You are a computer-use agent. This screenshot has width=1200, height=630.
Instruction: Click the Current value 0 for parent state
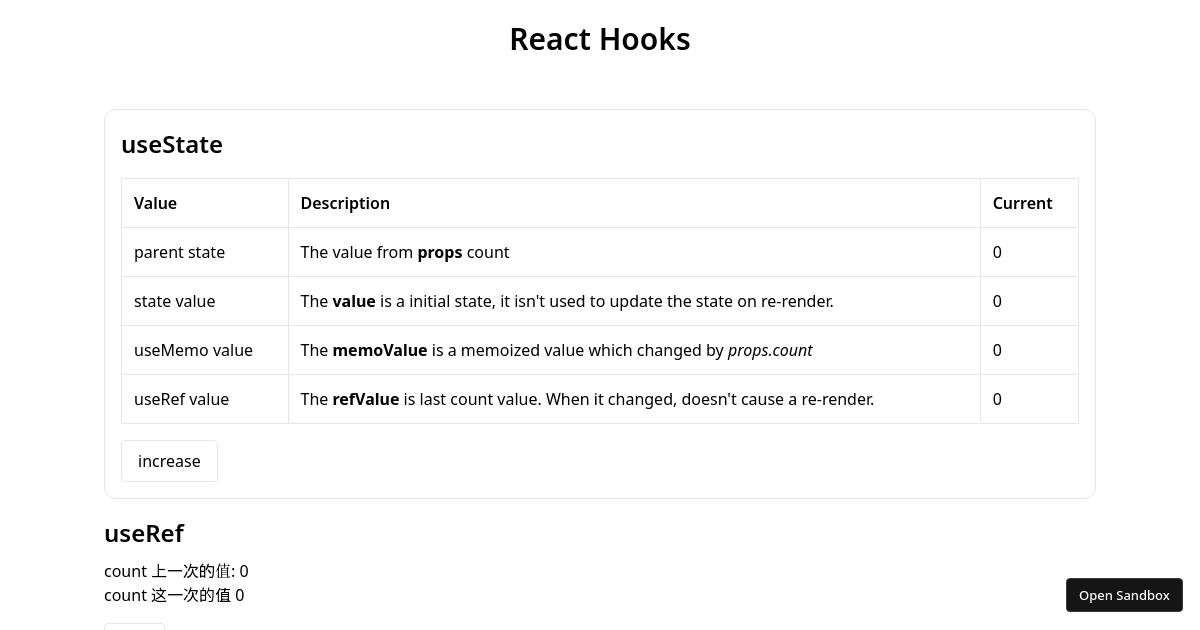997,252
